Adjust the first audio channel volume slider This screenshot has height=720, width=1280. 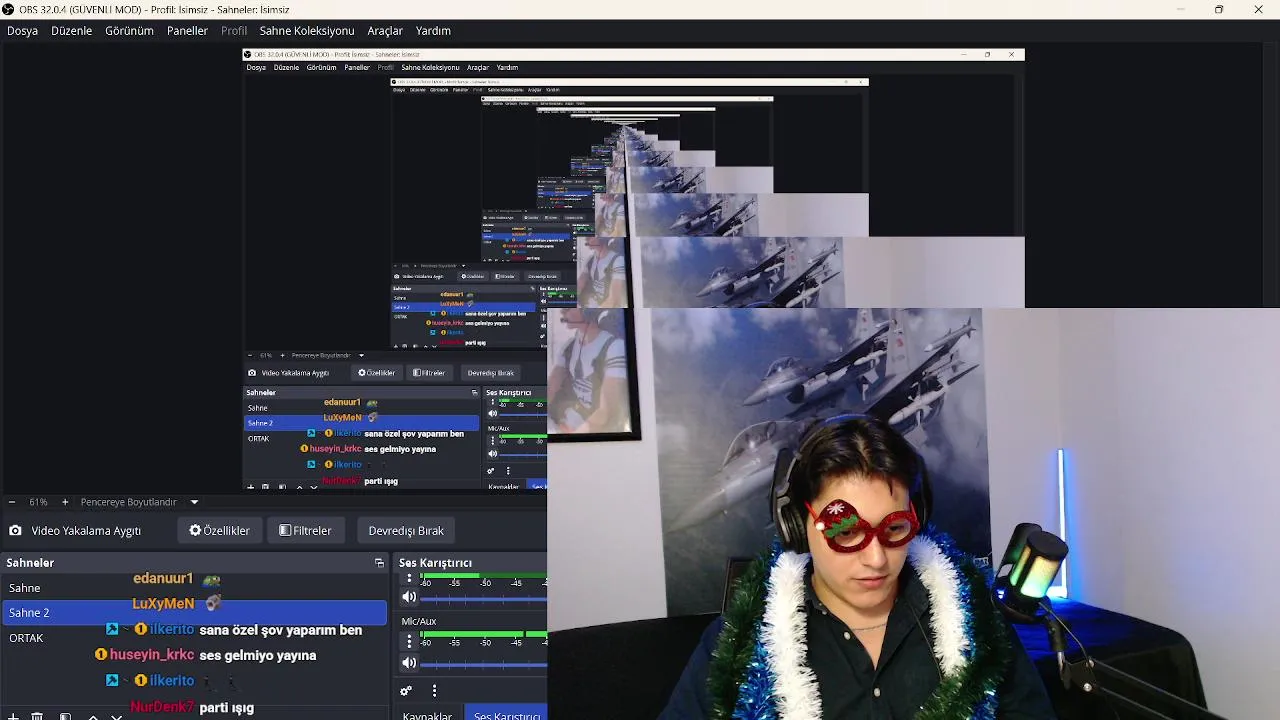(484, 599)
